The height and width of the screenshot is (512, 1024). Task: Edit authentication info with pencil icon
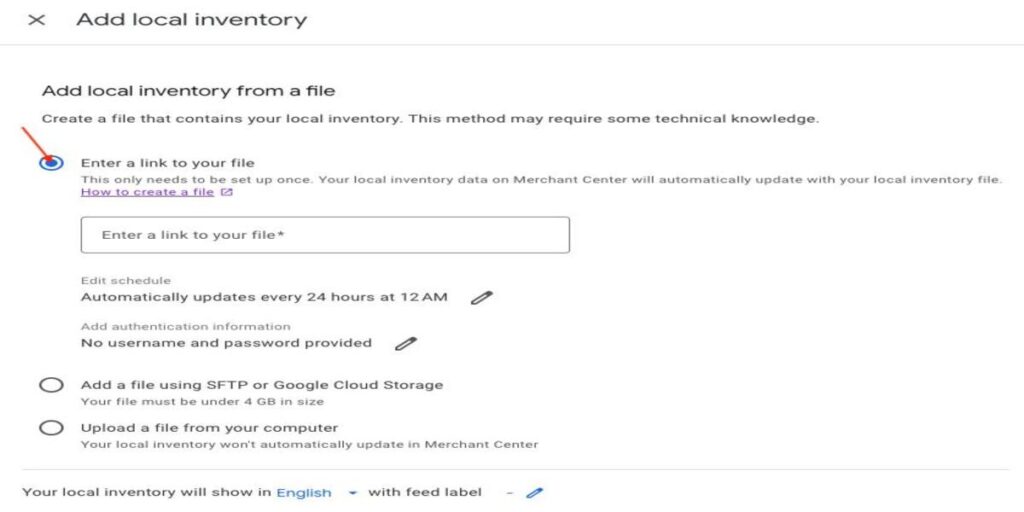click(x=406, y=344)
